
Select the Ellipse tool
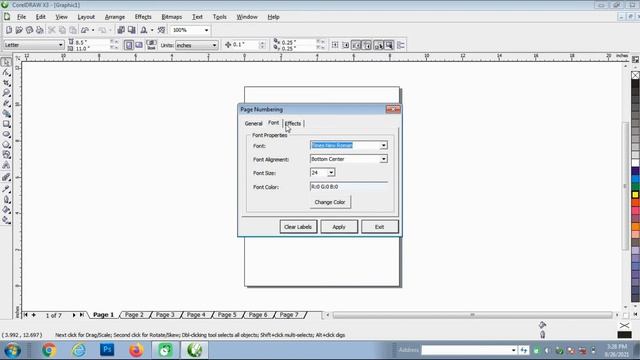pos(6,134)
